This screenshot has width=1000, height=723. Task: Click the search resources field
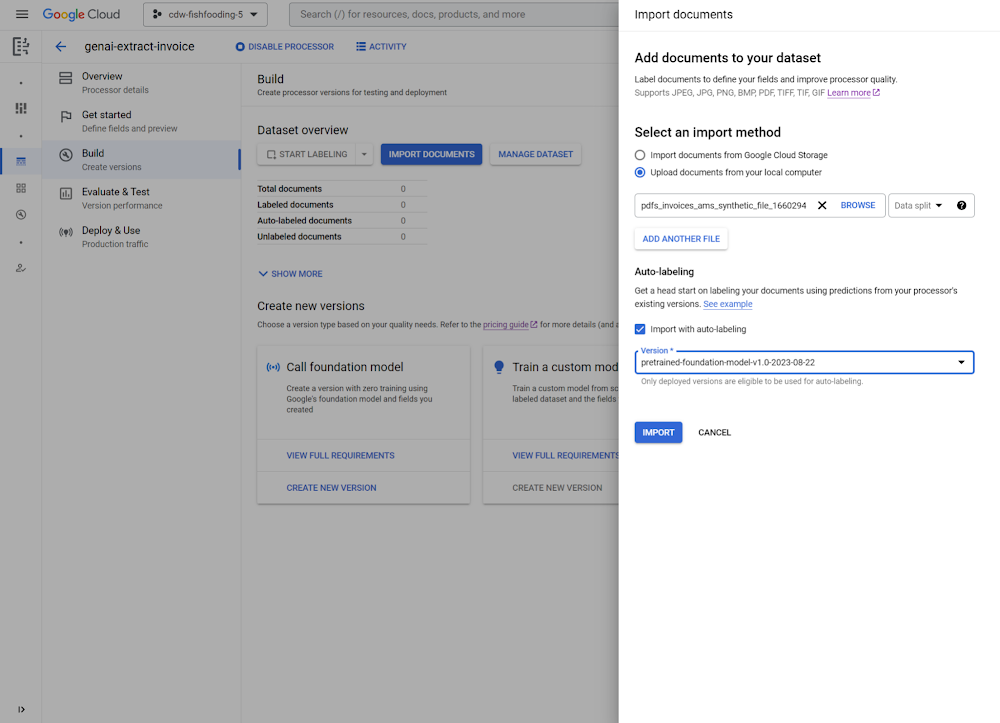coord(453,14)
